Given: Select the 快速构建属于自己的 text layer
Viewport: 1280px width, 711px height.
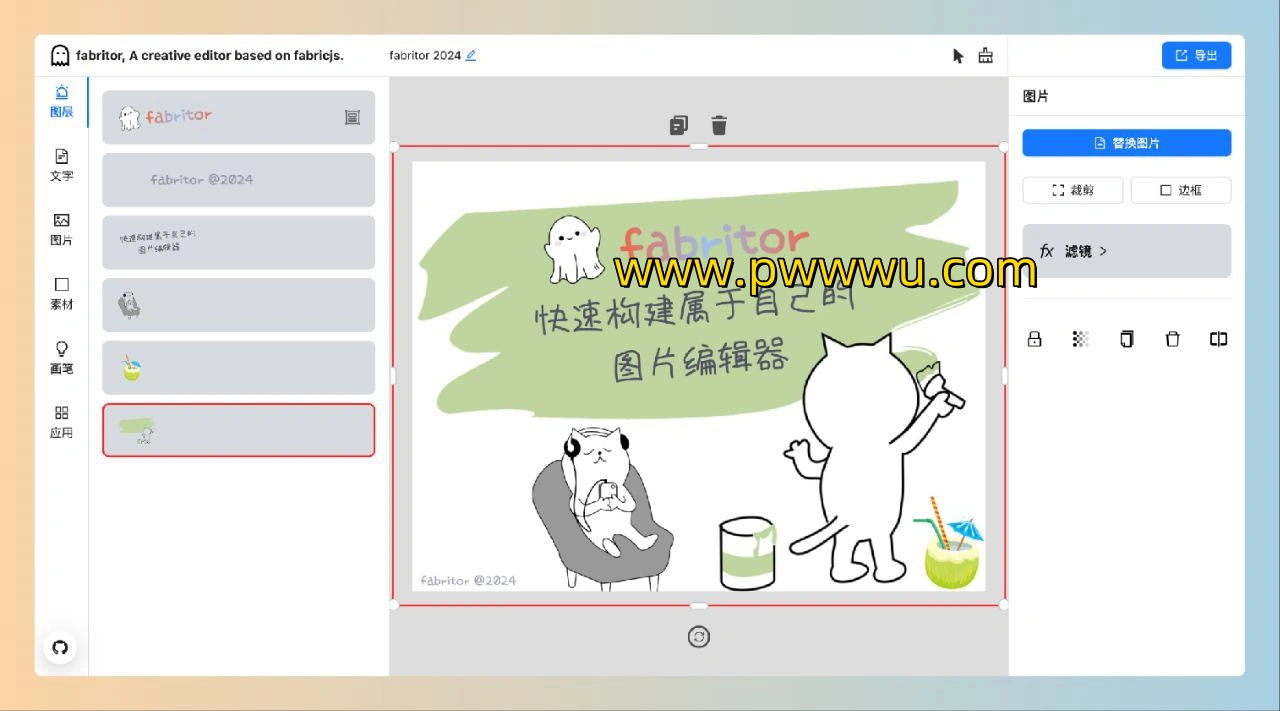Looking at the screenshot, I should tap(239, 242).
